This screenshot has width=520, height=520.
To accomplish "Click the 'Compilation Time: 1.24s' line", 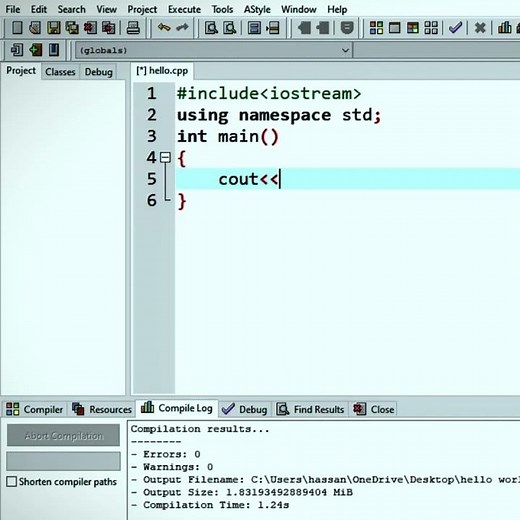I will pyautogui.click(x=210, y=505).
